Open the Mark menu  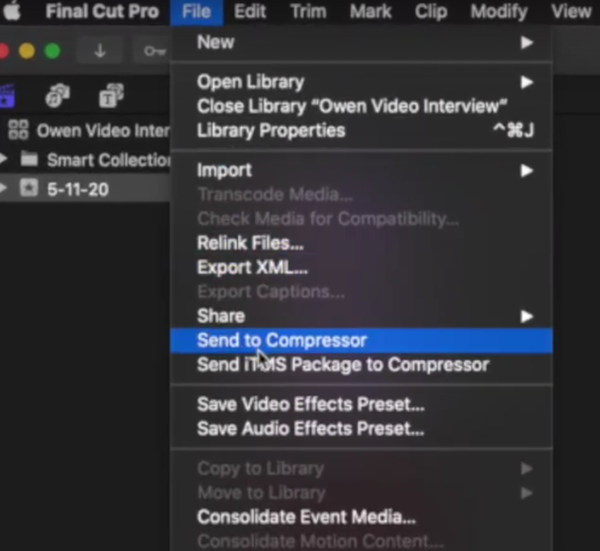coord(370,11)
